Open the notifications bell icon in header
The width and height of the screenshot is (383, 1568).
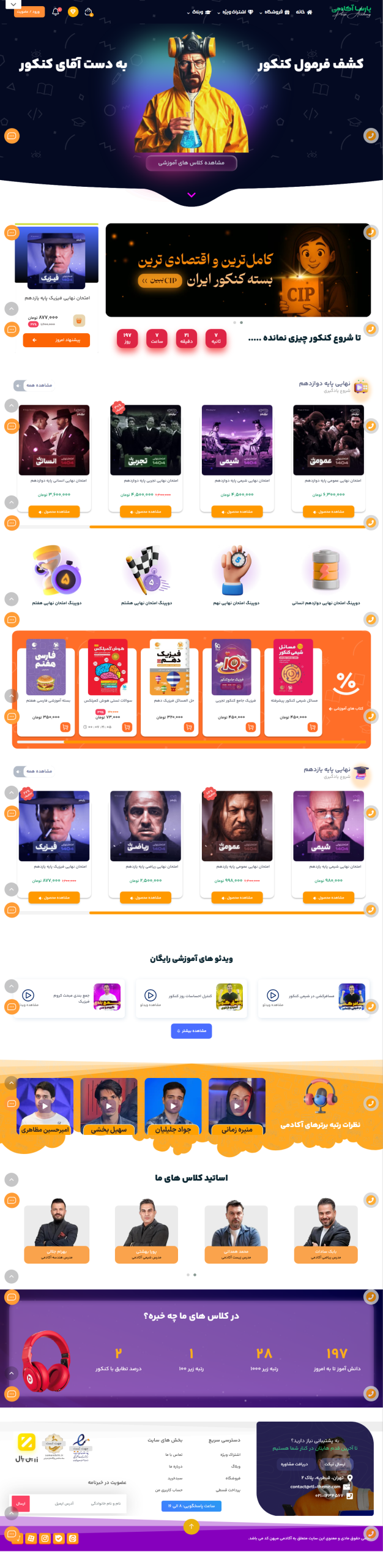[x=56, y=12]
